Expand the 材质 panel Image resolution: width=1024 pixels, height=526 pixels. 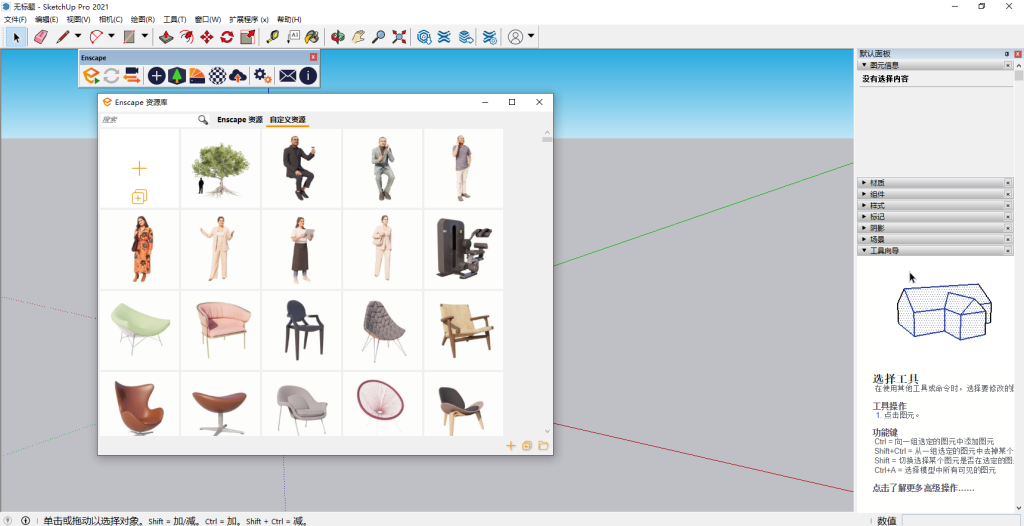877,183
